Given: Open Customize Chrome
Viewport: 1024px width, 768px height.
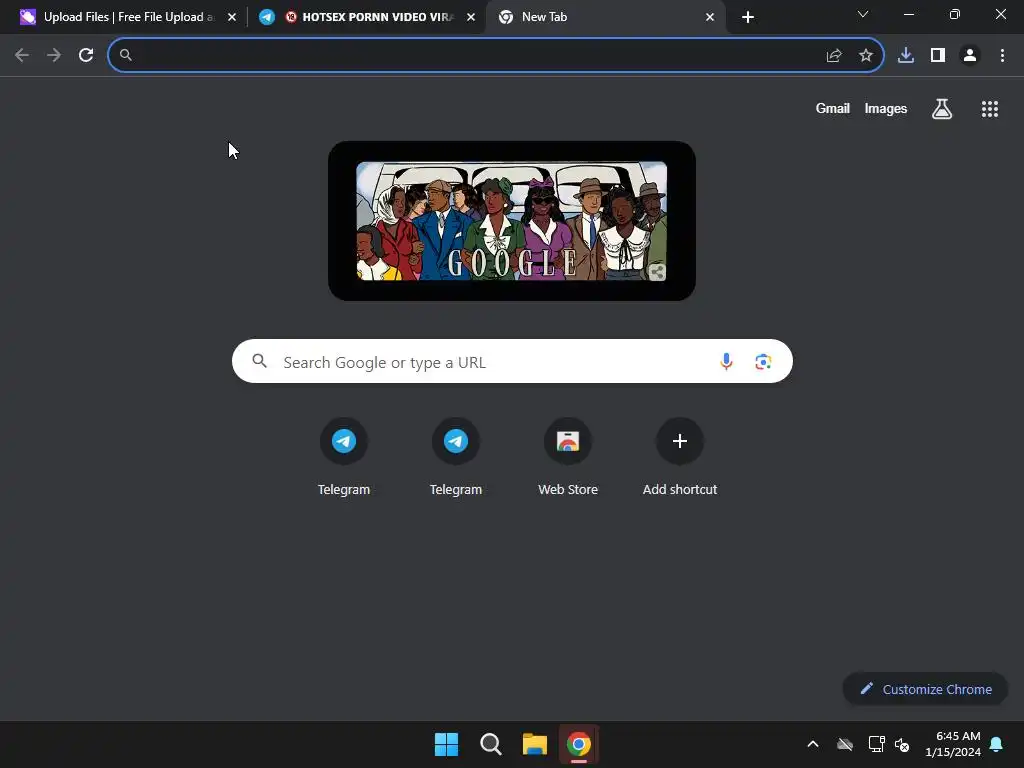Looking at the screenshot, I should 925,689.
